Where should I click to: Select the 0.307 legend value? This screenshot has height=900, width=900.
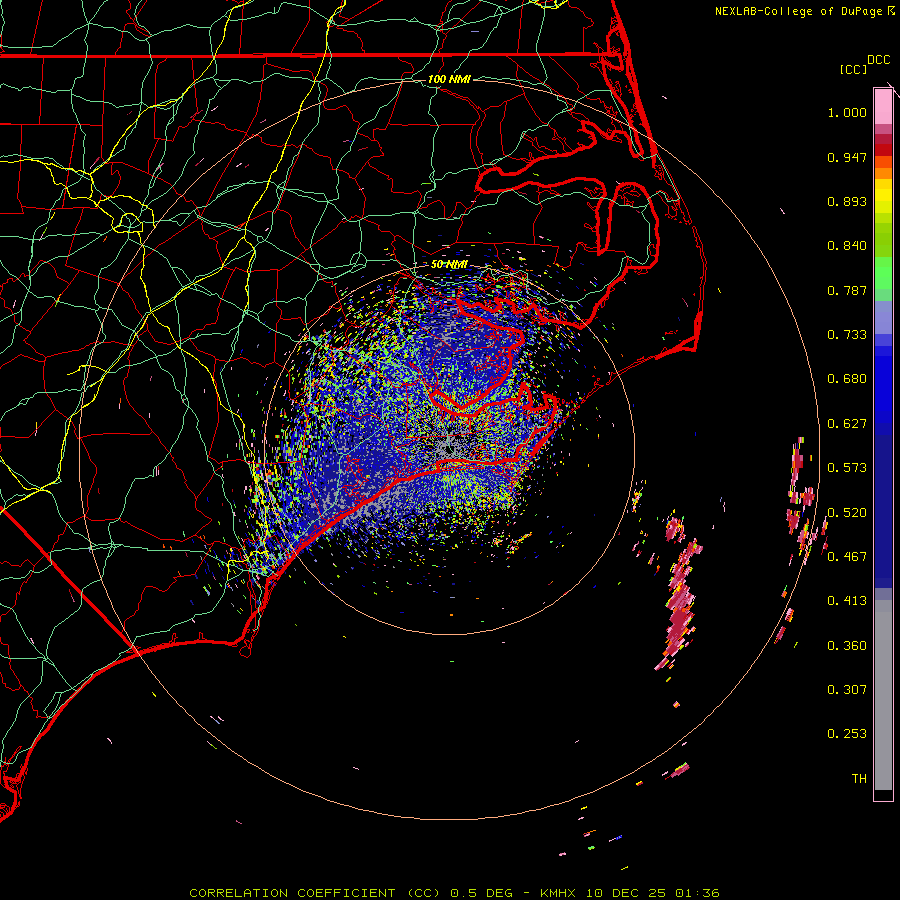847,690
